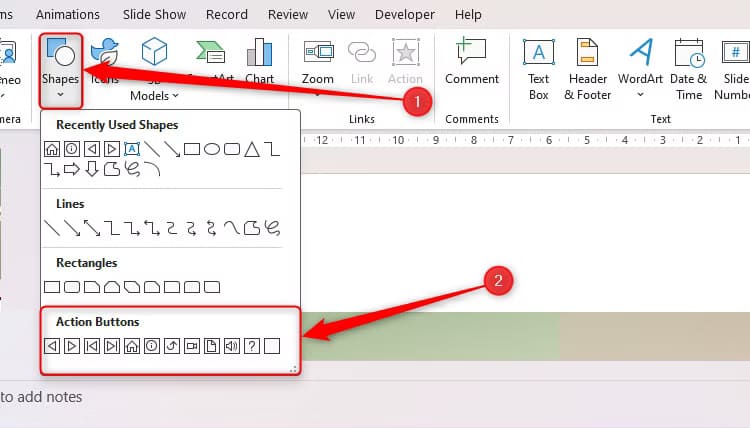Insert Date & Time
750x428 pixels.
click(x=689, y=69)
